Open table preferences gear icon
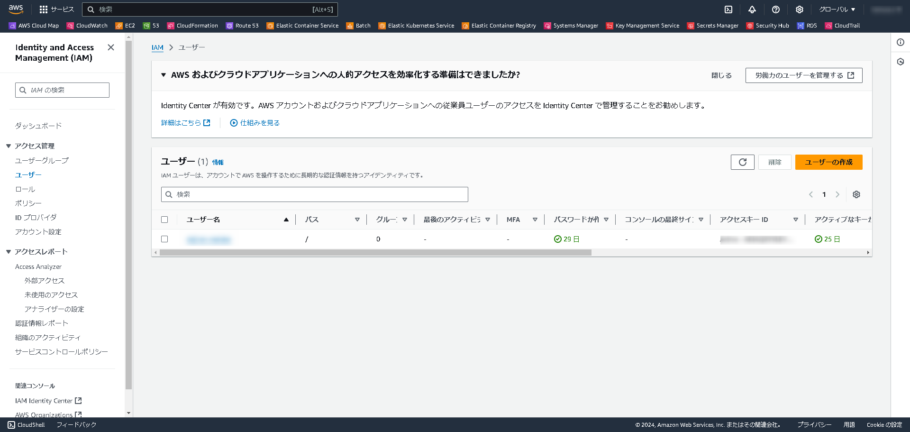The height and width of the screenshot is (432, 910). pos(856,195)
